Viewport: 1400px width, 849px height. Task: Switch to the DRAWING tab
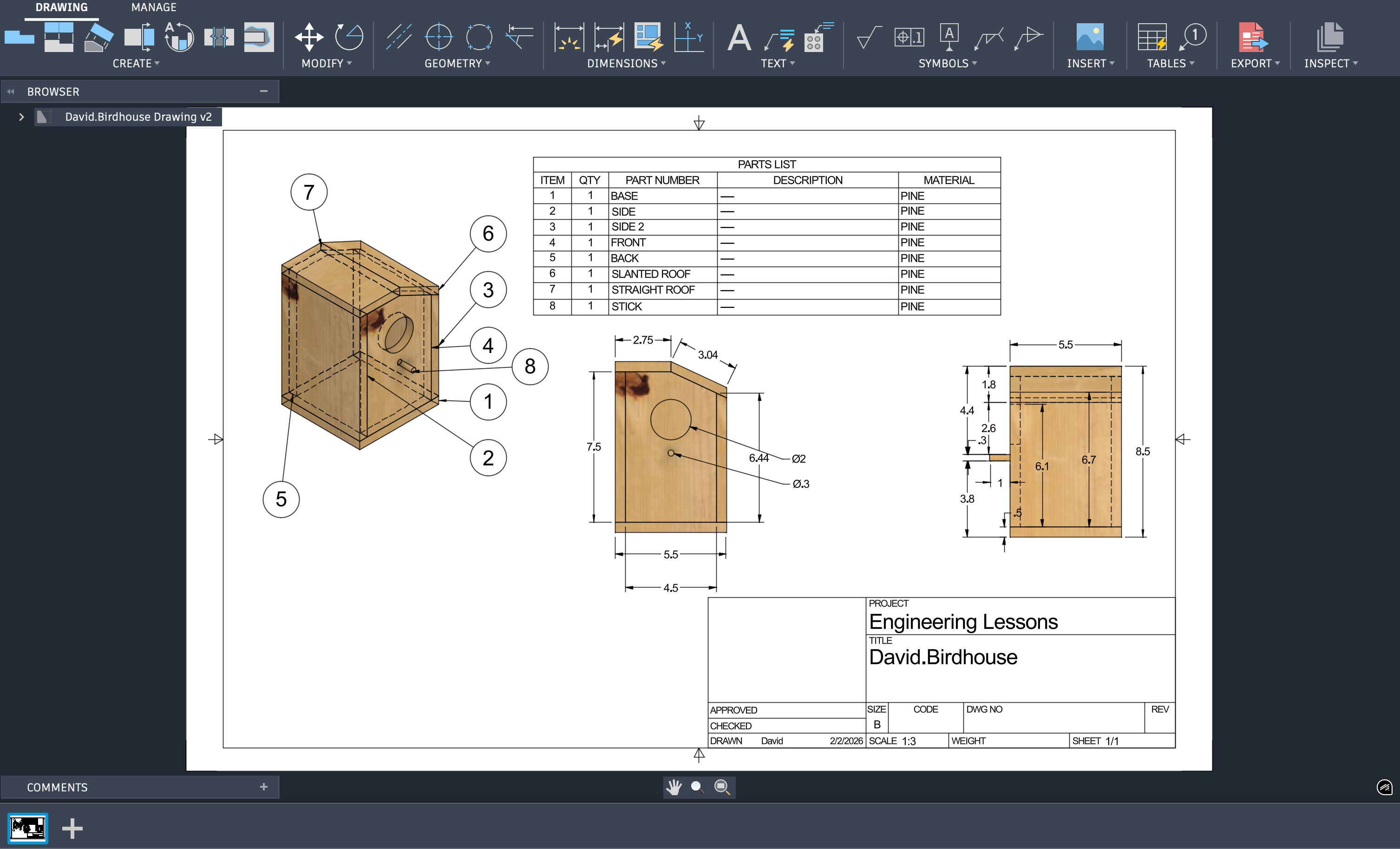(61, 7)
